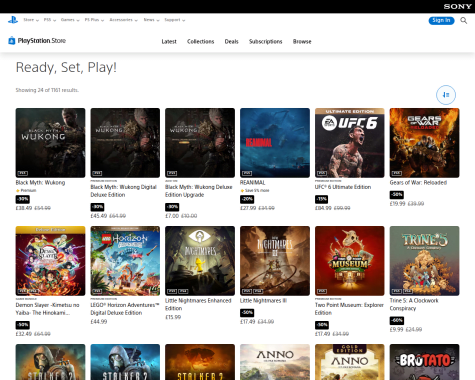Click the ANNO Gold Edition cover
This screenshot has height=380, width=475.
350,362
